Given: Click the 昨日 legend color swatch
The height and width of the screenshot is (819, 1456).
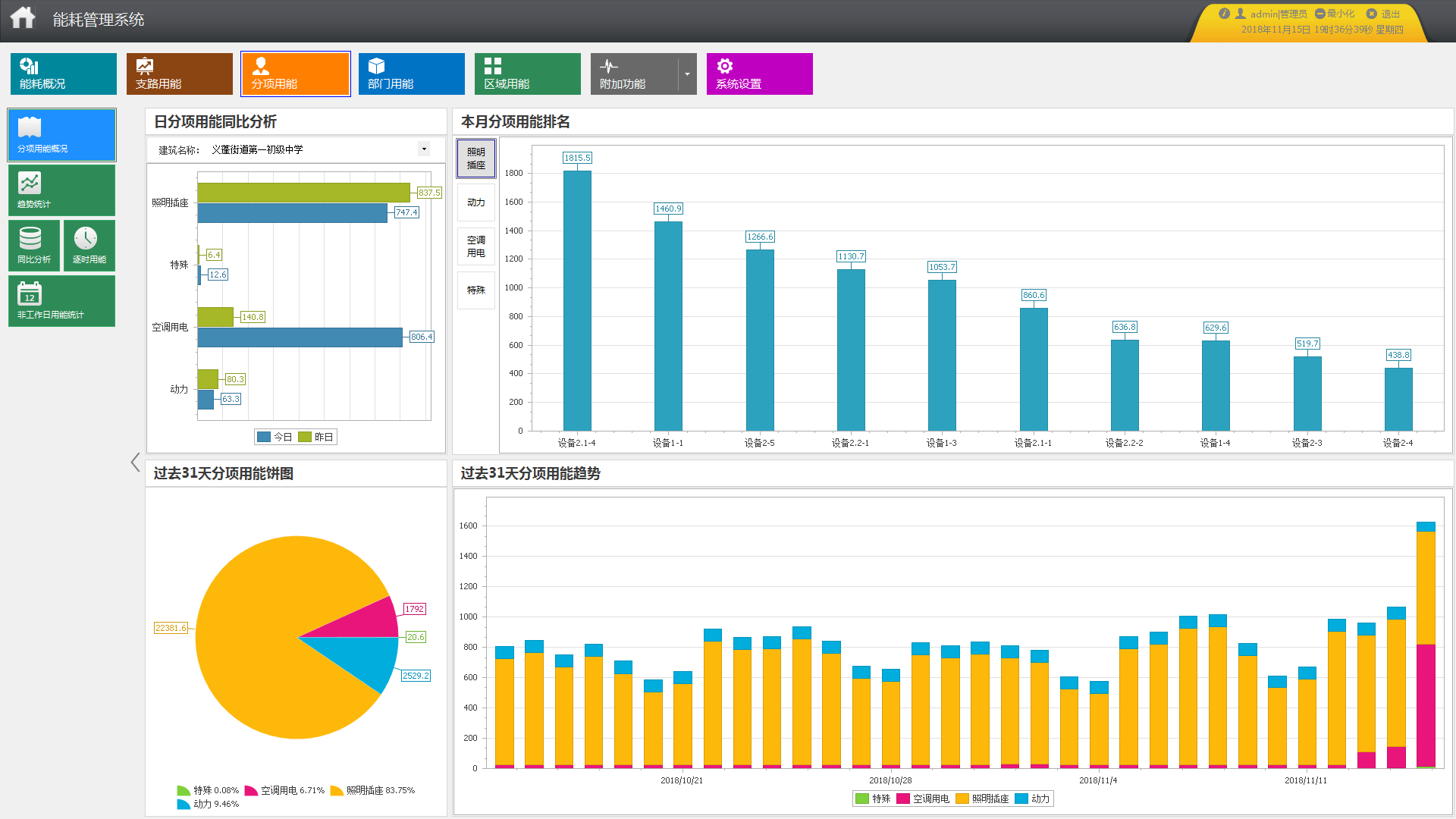Looking at the screenshot, I should point(305,437).
